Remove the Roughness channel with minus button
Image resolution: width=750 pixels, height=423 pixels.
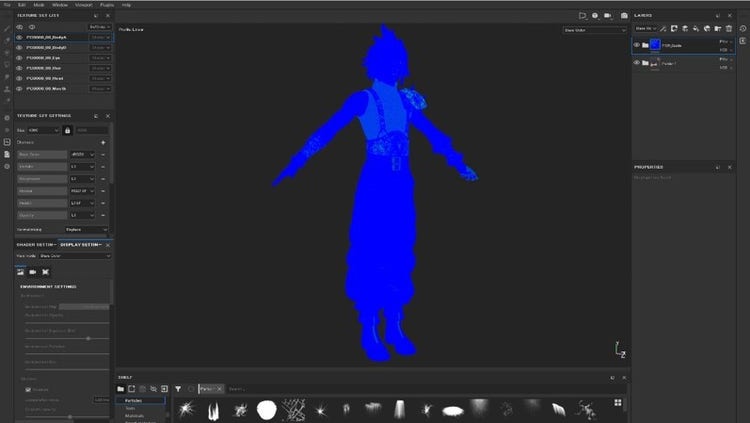[103, 179]
